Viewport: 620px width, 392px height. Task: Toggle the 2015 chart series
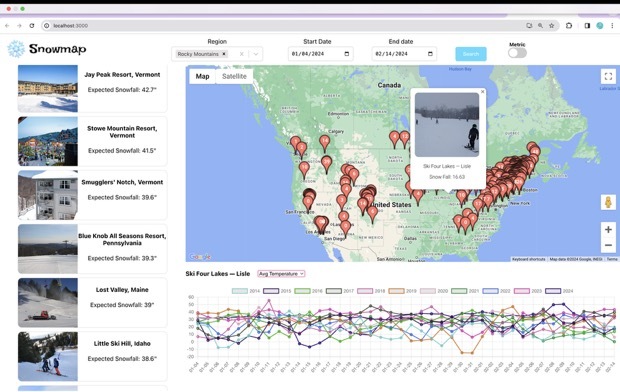pos(277,291)
